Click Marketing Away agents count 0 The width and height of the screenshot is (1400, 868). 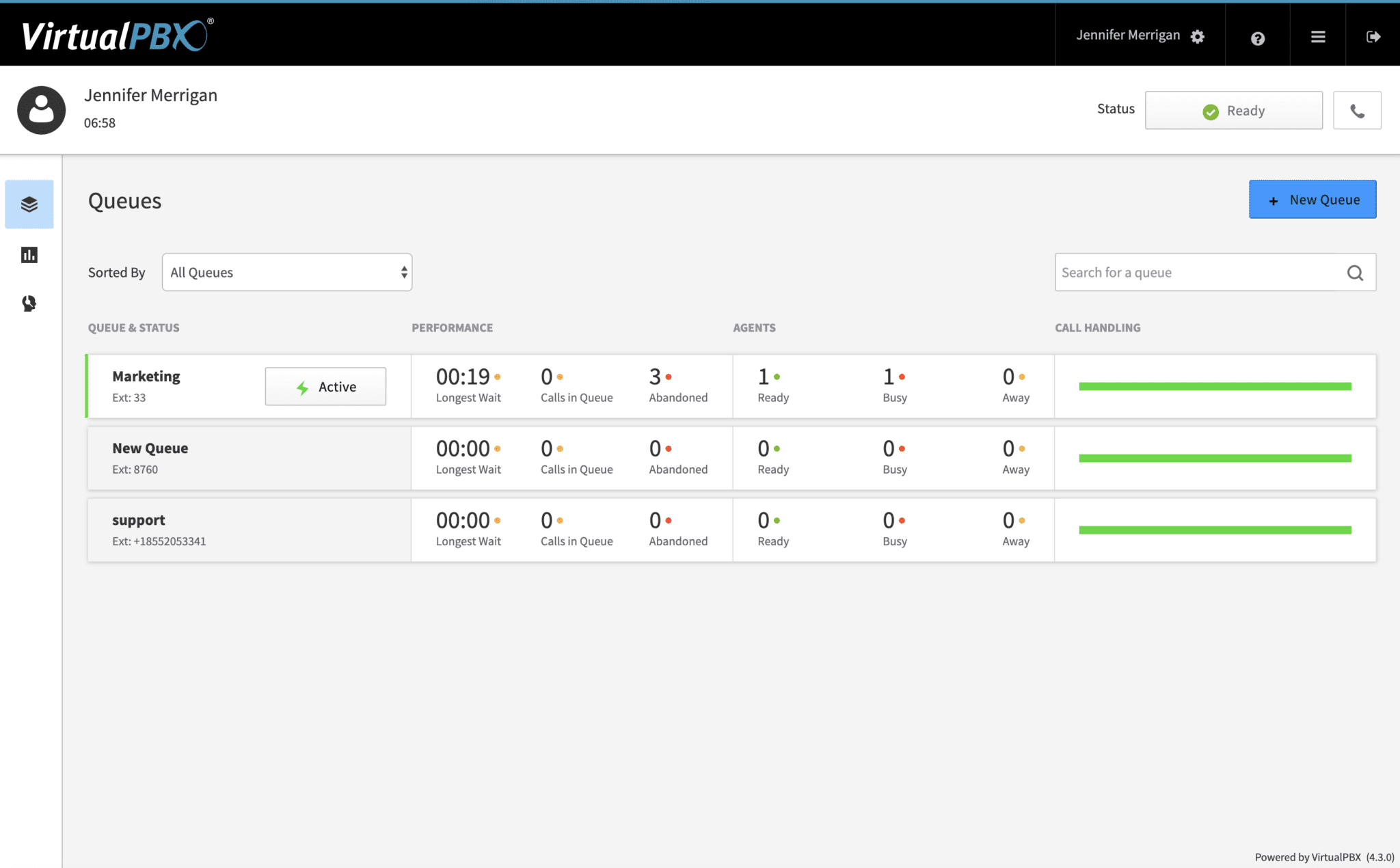tap(1008, 377)
